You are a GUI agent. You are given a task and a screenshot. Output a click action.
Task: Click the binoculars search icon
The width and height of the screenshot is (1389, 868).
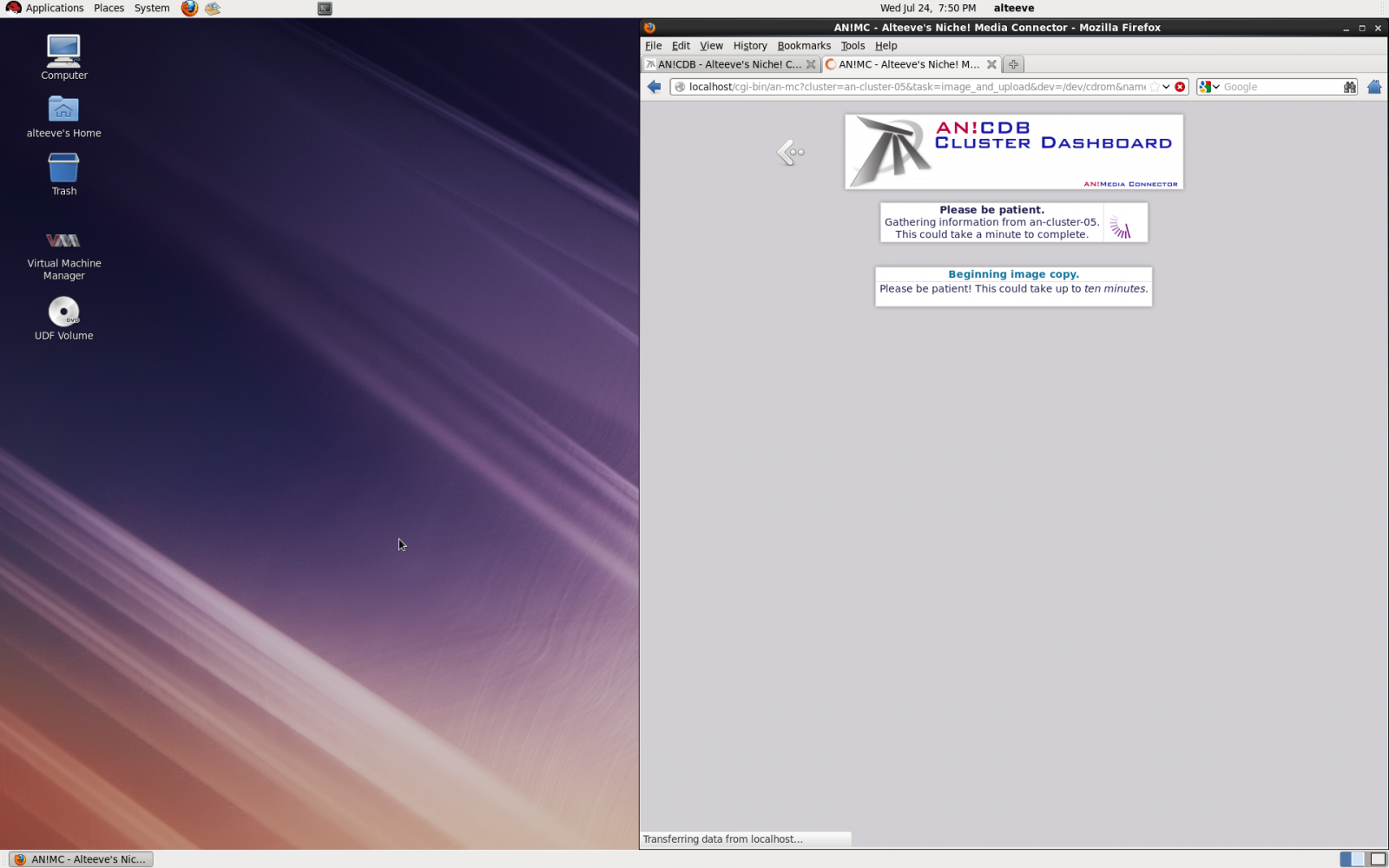[1349, 87]
